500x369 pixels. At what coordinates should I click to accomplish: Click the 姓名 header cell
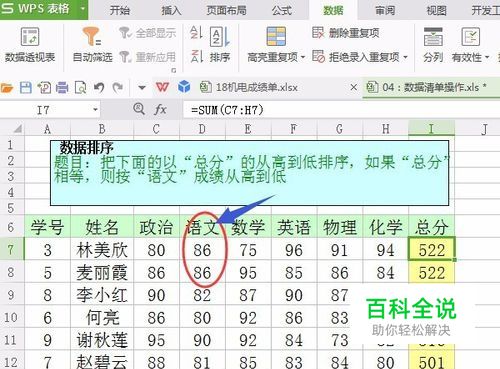pos(102,227)
